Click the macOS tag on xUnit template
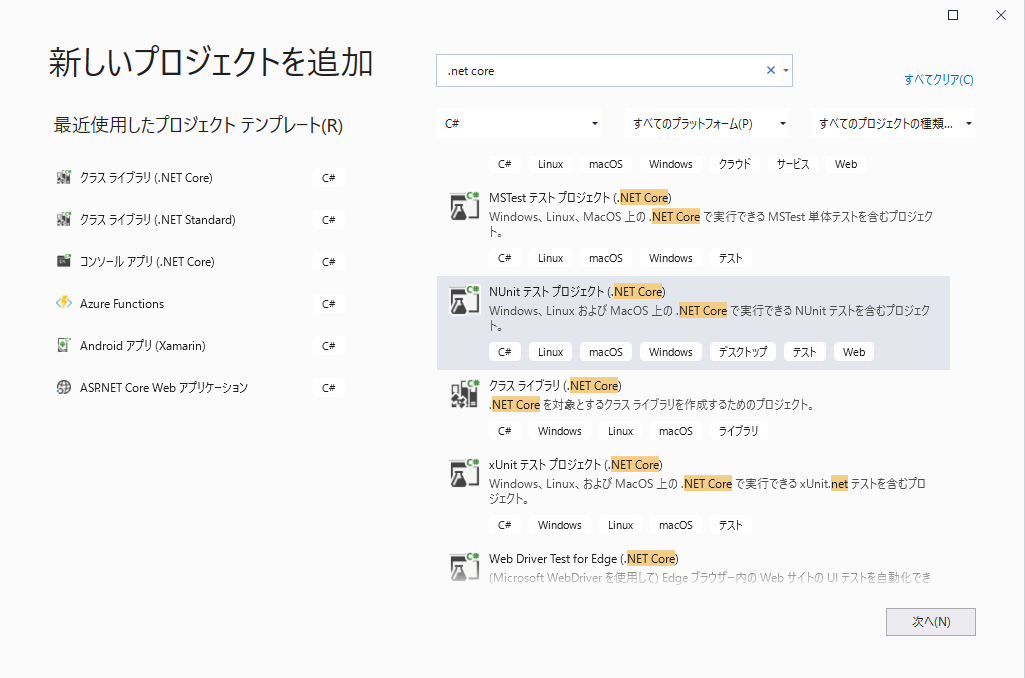Image resolution: width=1025 pixels, height=678 pixels. tap(675, 525)
